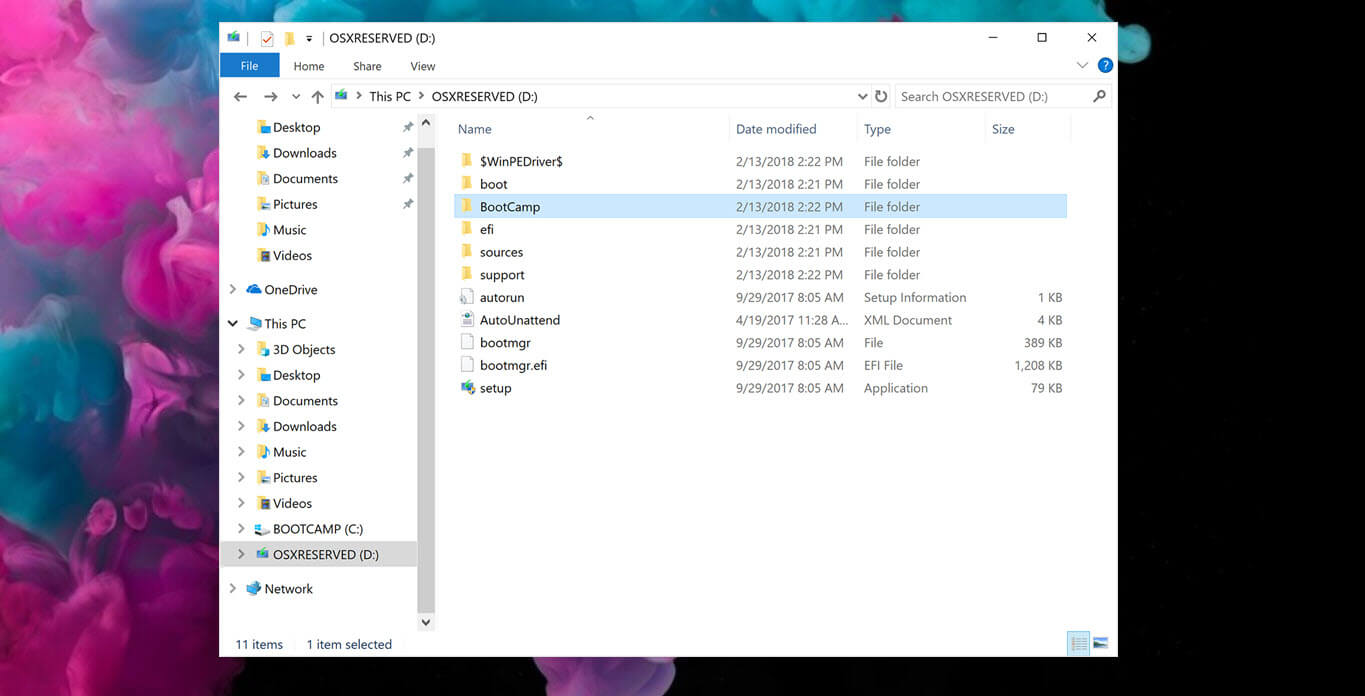
Task: Expand the OSXRESERVED (D:) drive node
Action: click(241, 554)
